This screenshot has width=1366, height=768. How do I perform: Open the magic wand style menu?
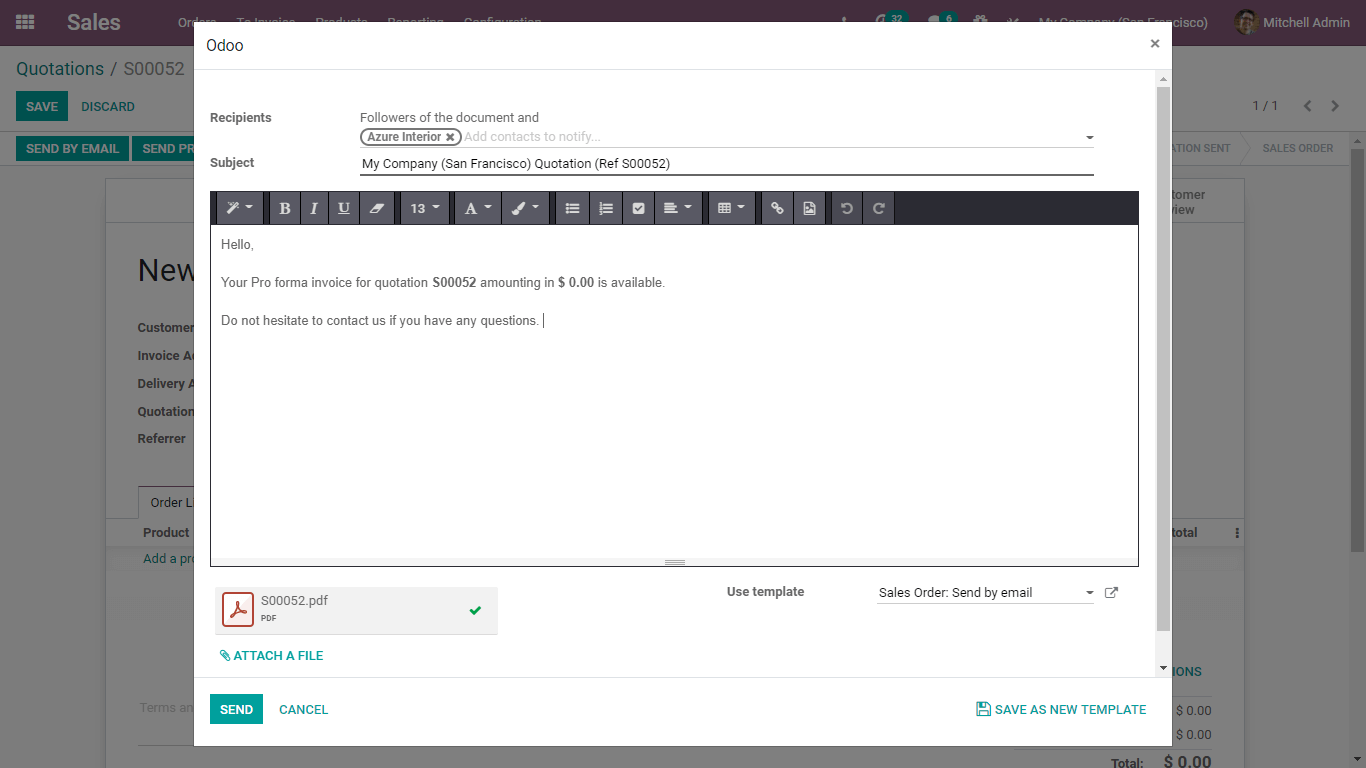pos(239,208)
